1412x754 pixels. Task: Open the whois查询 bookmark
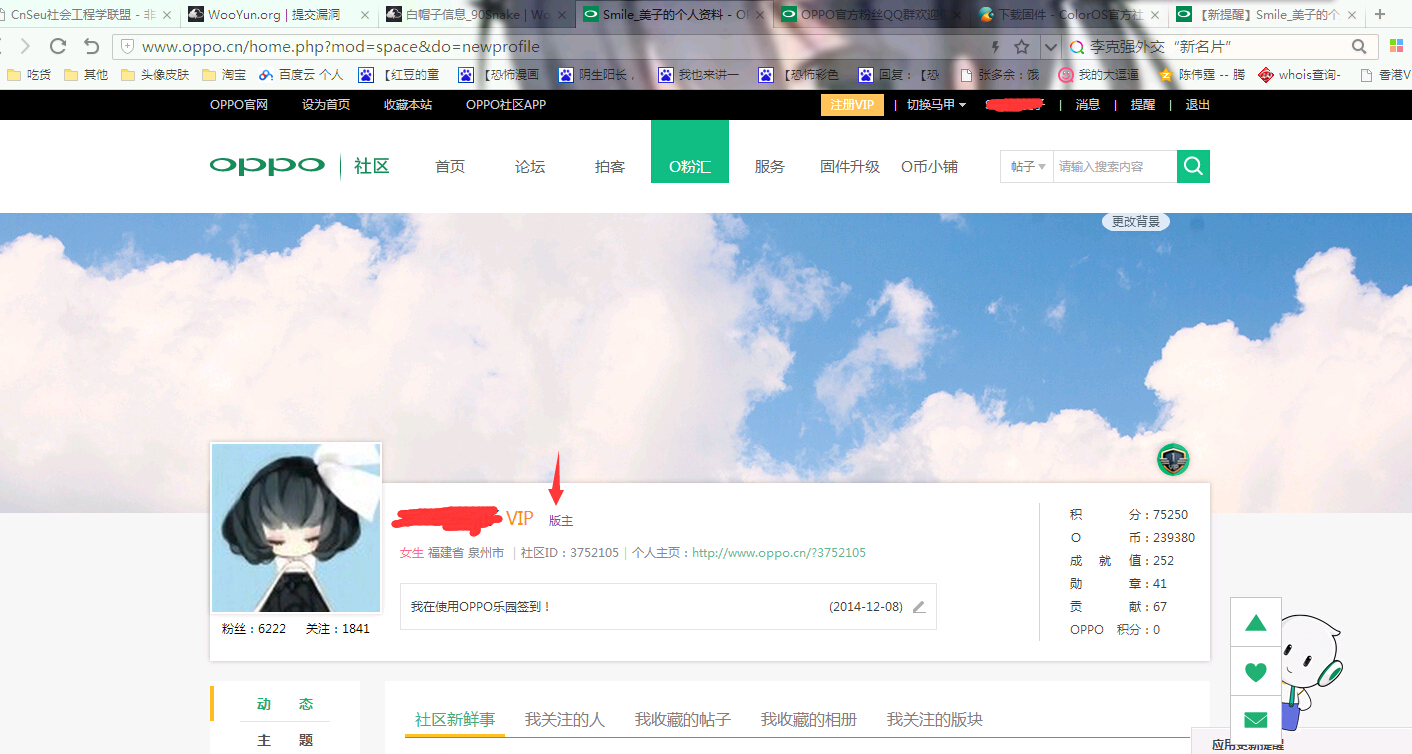[x=1300, y=74]
